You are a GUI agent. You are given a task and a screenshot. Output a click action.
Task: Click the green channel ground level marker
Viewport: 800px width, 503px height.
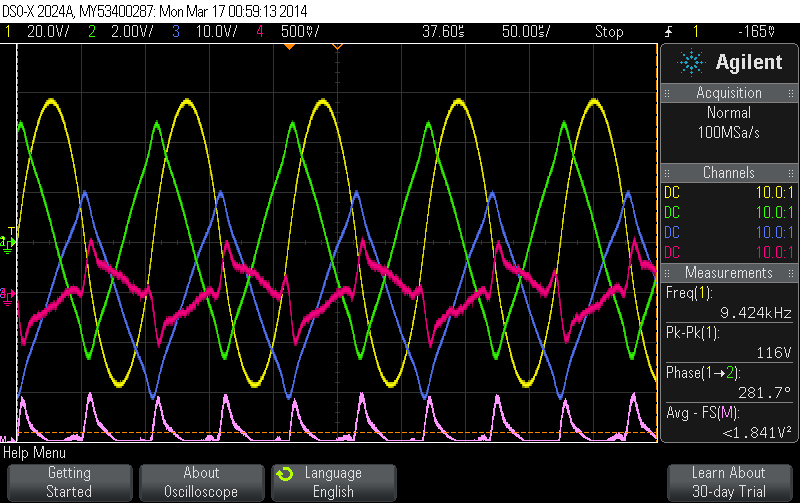click(8, 244)
